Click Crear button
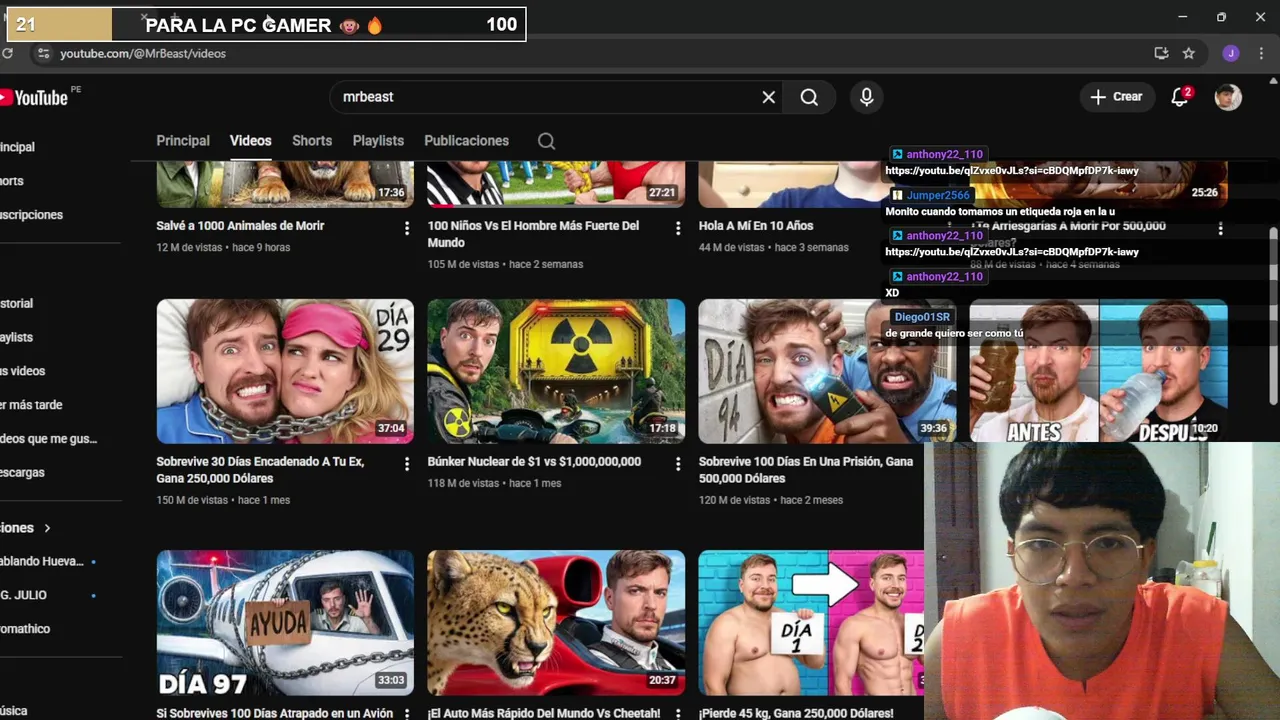1280x720 pixels. (1116, 97)
